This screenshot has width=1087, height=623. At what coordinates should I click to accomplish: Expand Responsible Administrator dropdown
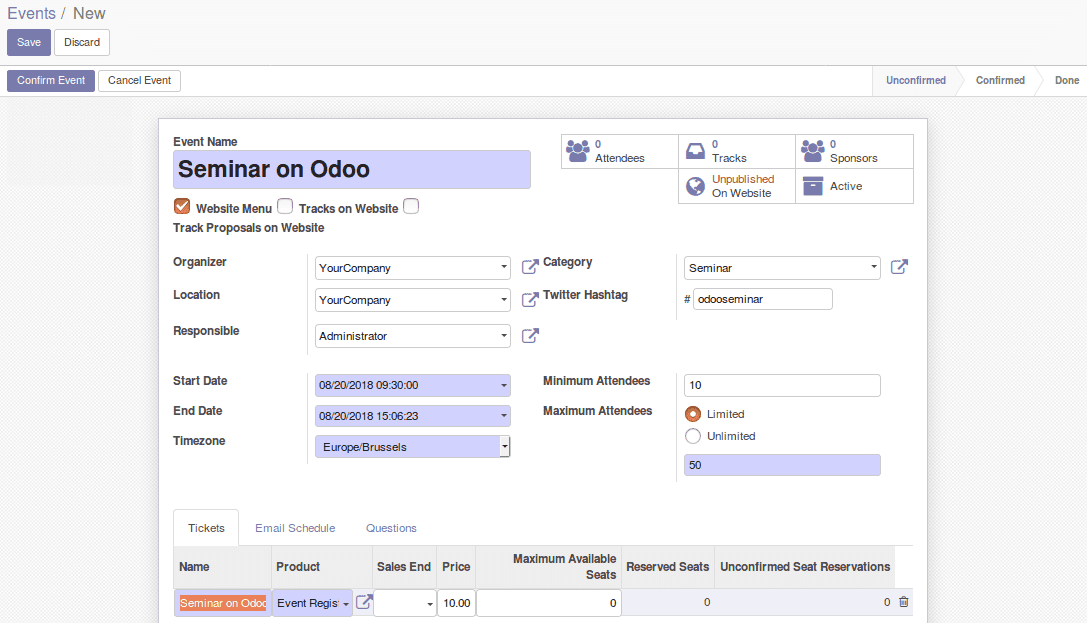pyautogui.click(x=503, y=336)
